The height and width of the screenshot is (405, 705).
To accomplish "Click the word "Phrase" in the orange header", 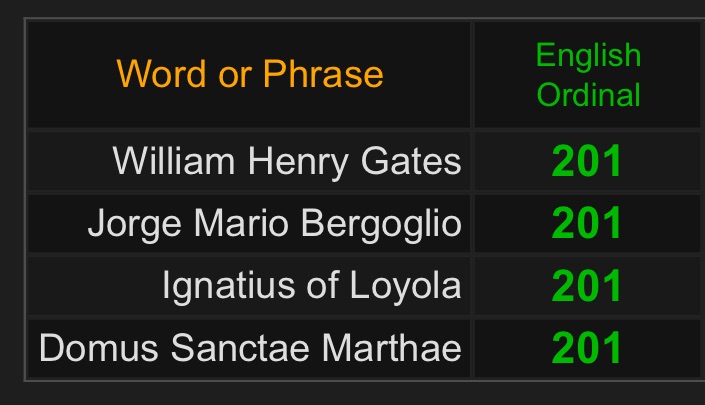I will pos(323,74).
